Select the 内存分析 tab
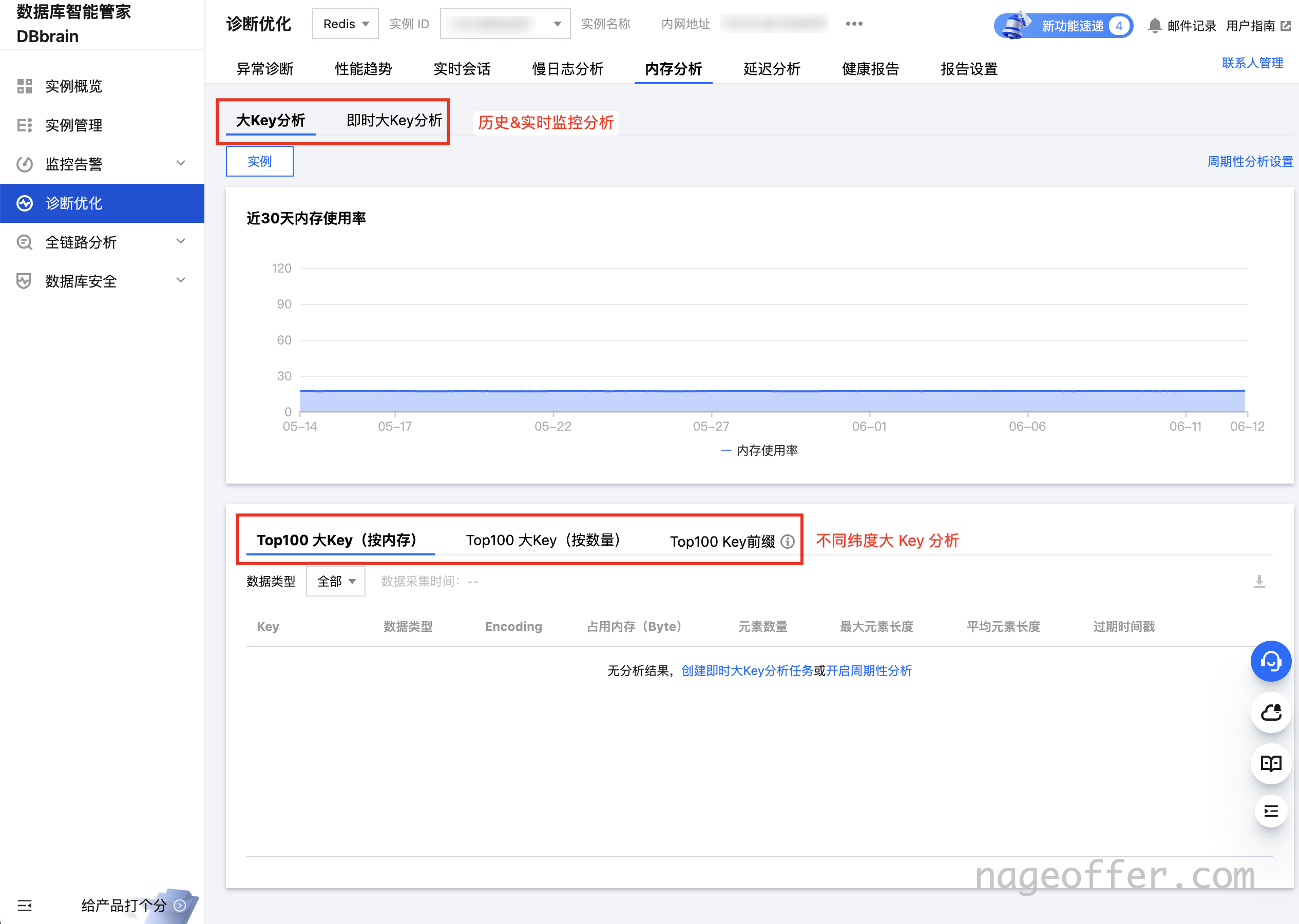 (x=674, y=69)
